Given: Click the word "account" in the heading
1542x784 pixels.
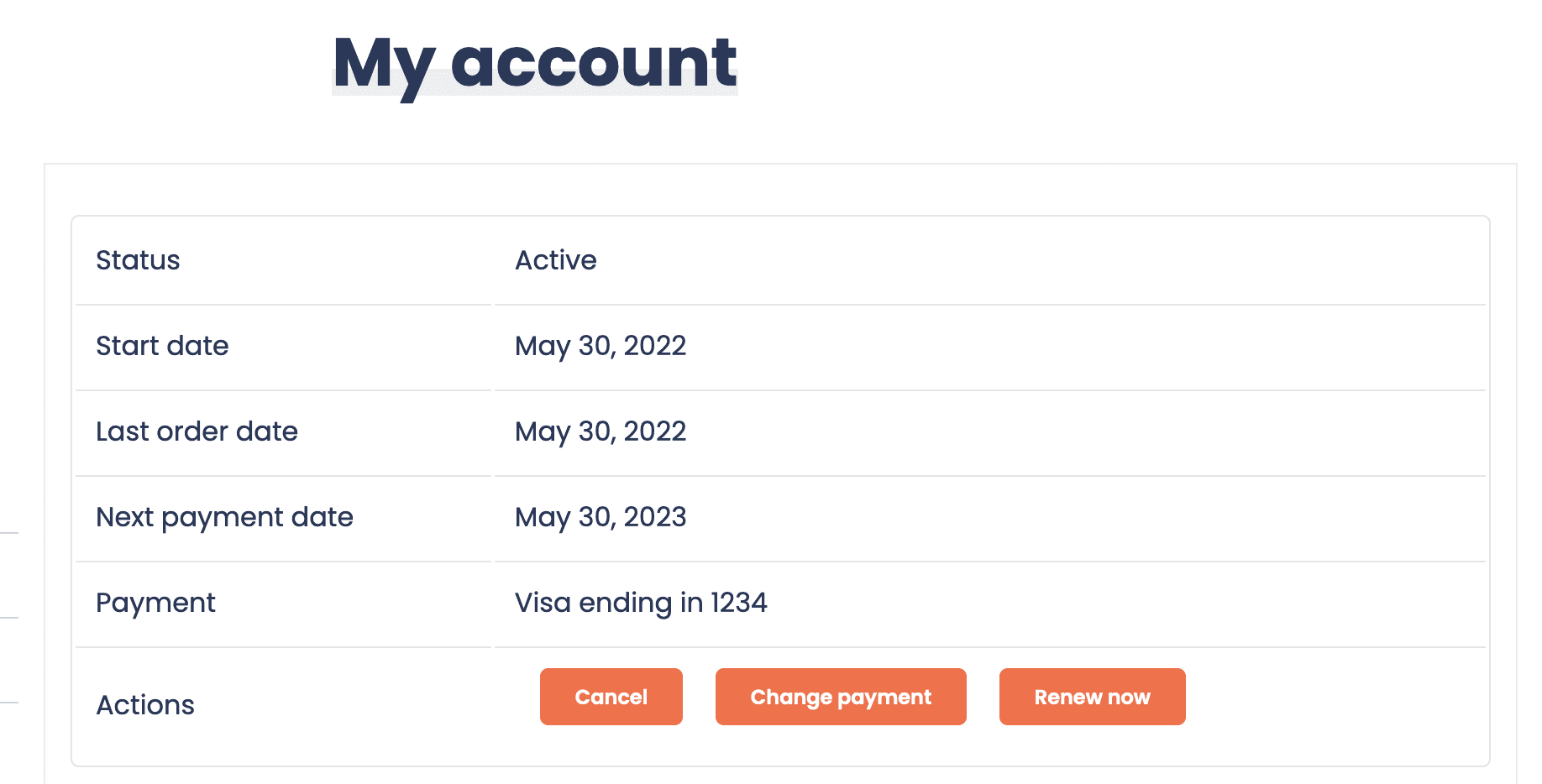Looking at the screenshot, I should [x=593, y=64].
